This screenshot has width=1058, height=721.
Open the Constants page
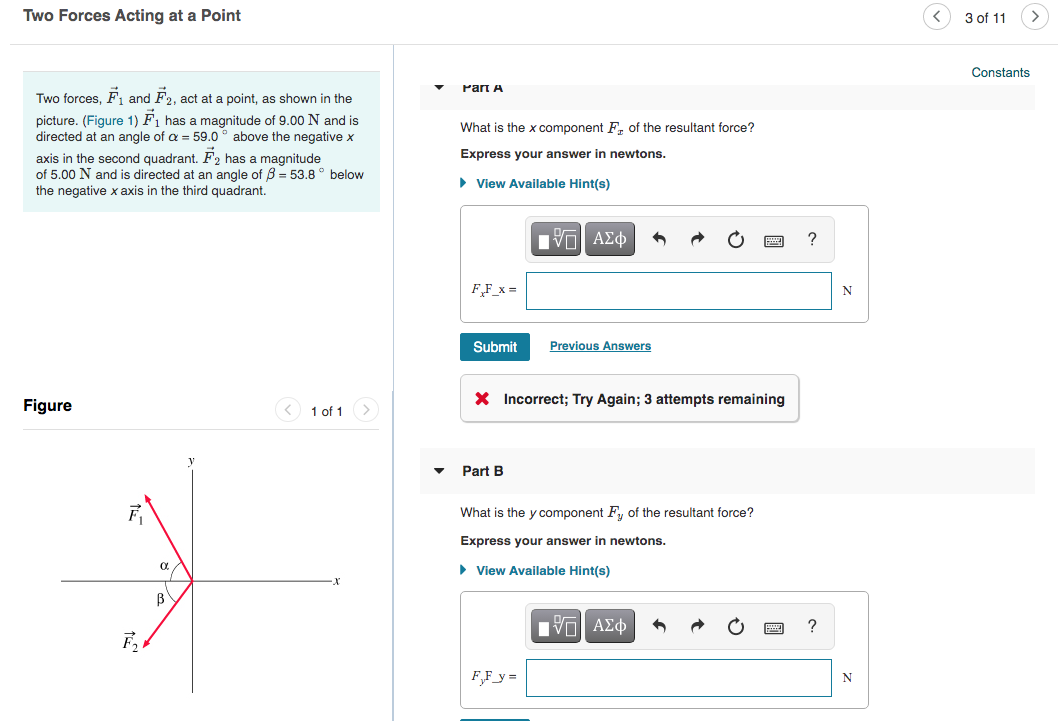(1000, 72)
